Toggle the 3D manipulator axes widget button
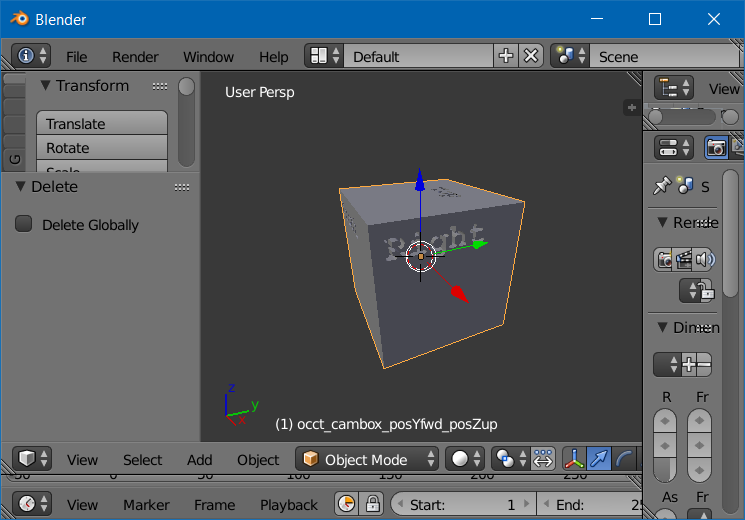Image resolution: width=745 pixels, height=520 pixels. click(x=574, y=459)
